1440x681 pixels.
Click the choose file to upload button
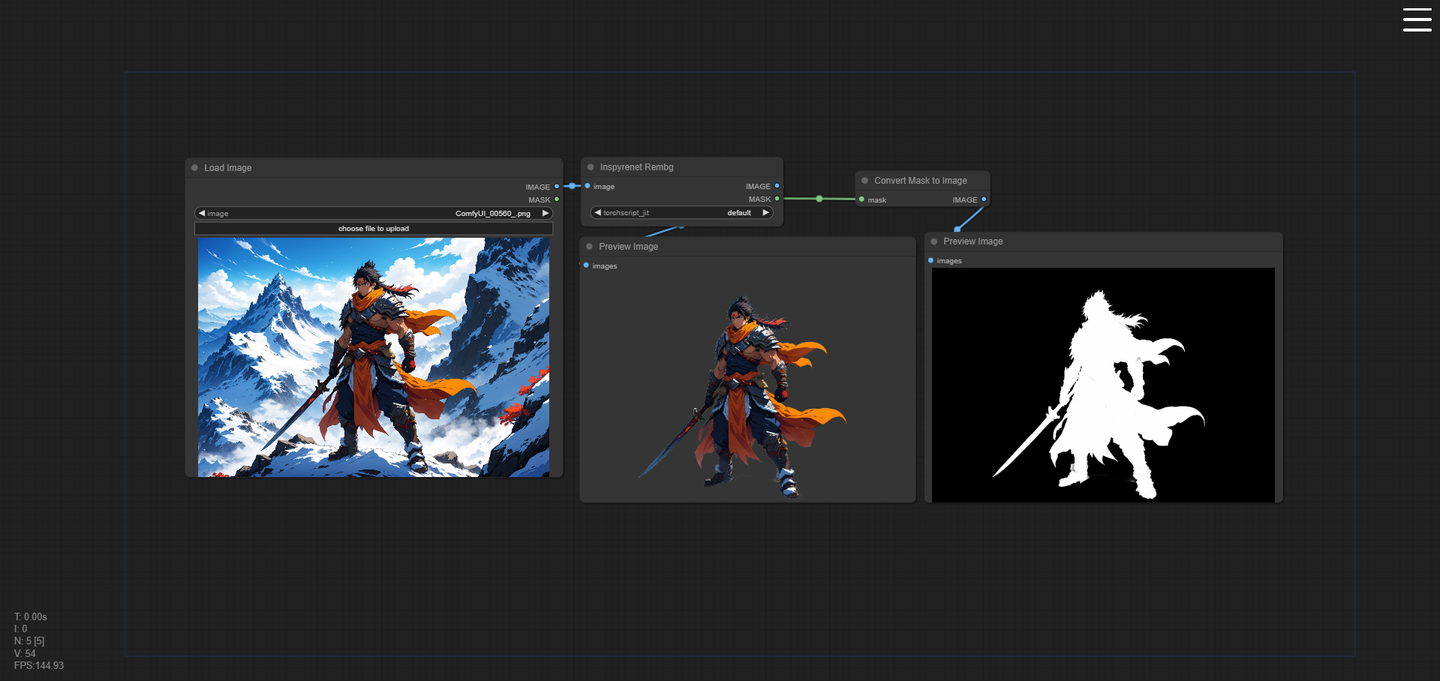373,228
